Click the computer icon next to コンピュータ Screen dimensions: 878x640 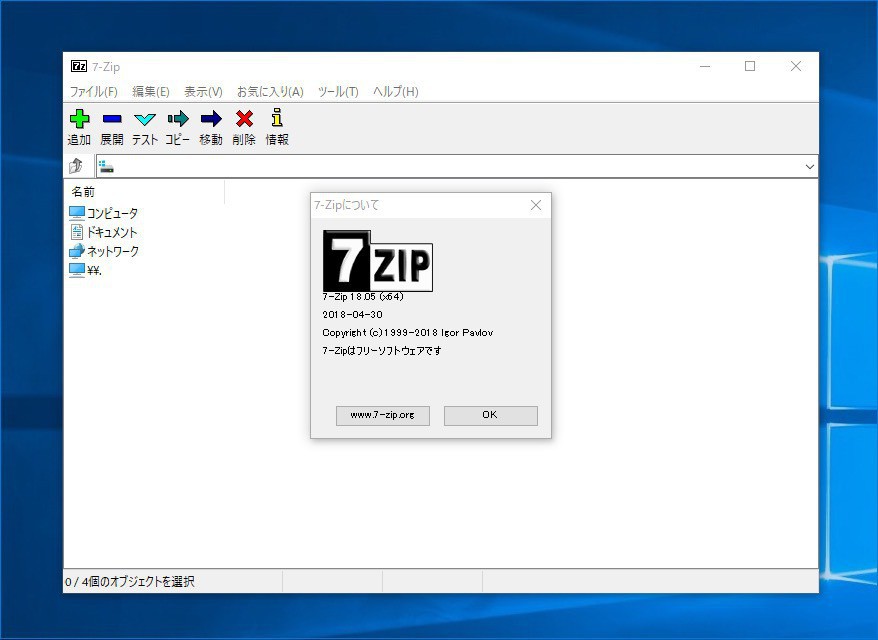pyautogui.click(x=77, y=213)
